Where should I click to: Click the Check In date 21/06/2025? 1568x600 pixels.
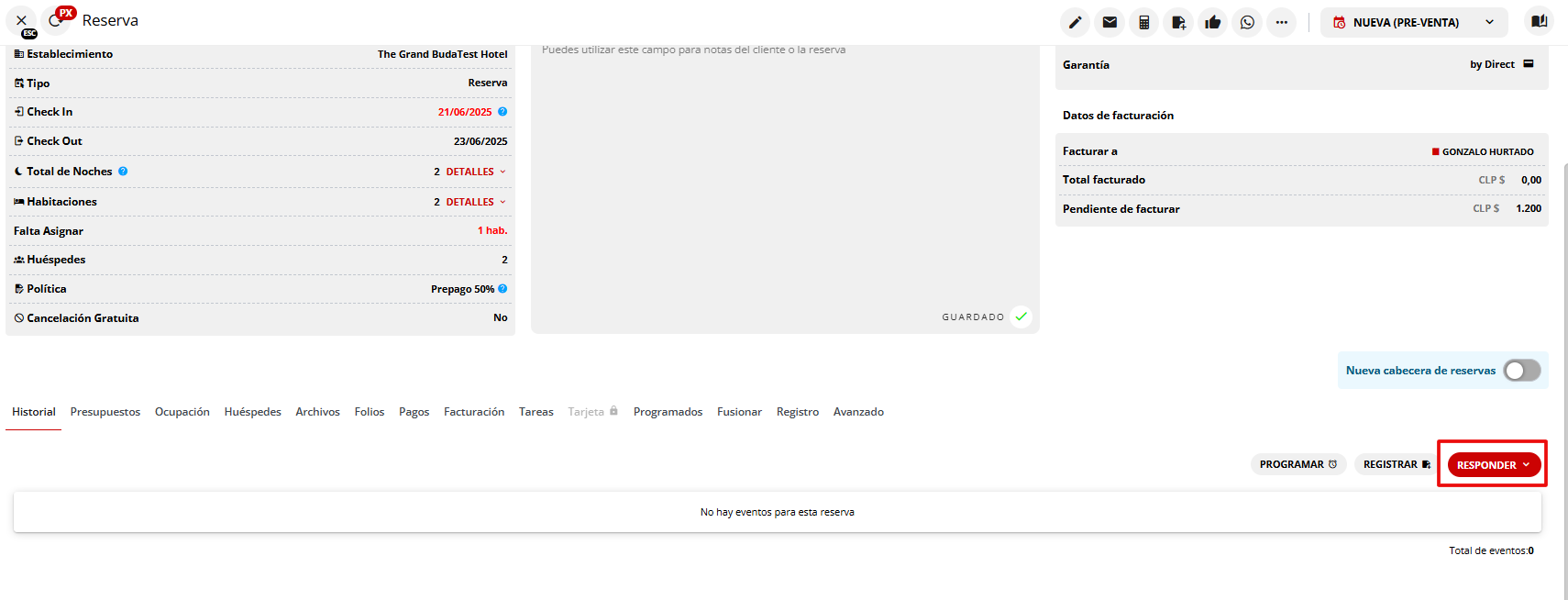(x=465, y=112)
